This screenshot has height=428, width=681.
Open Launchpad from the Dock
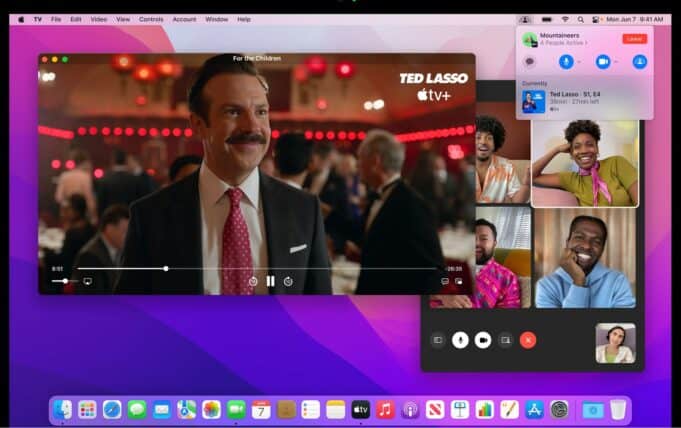[x=87, y=409]
